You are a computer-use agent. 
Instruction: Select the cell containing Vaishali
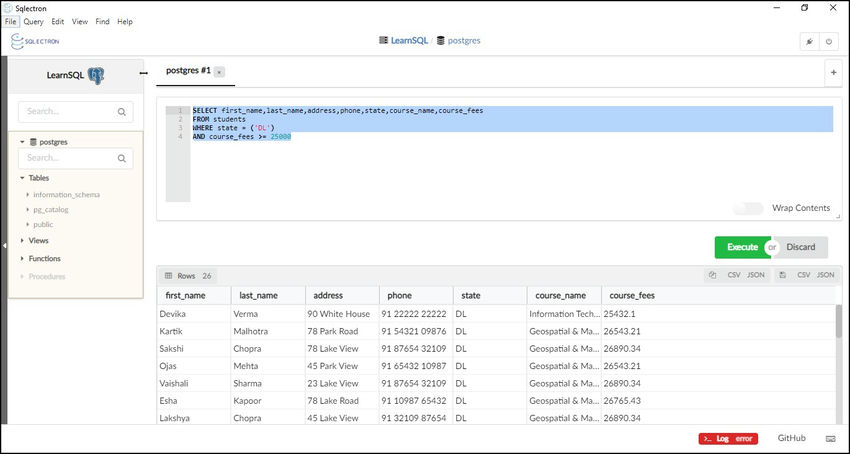[194, 383]
